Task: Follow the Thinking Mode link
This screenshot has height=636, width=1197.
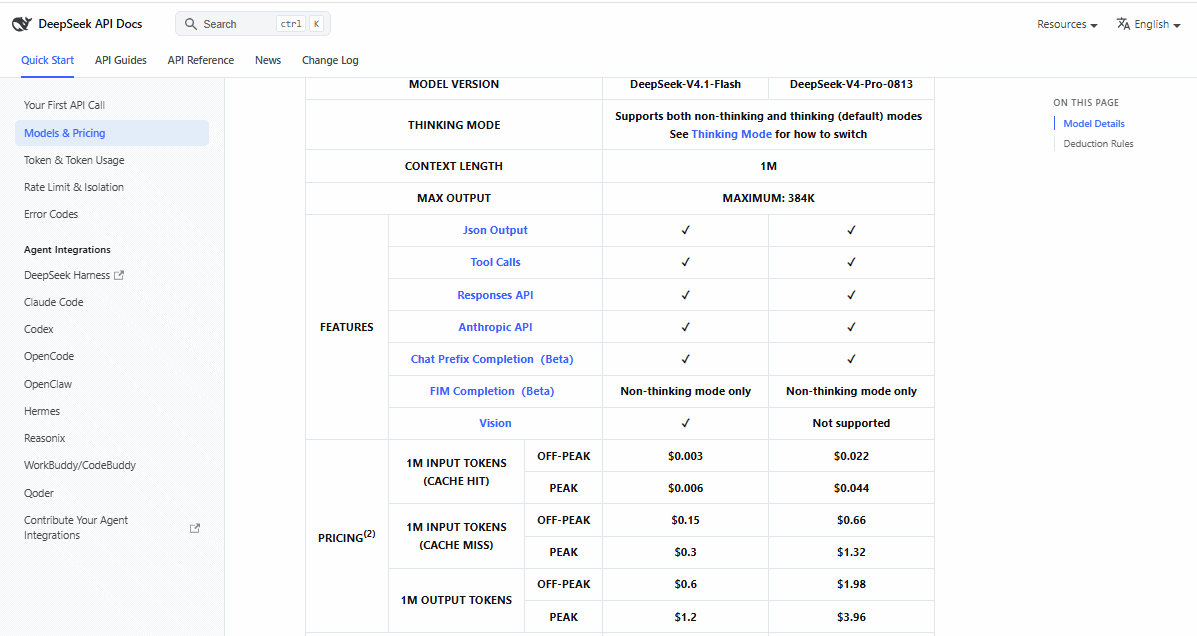Action: click(x=731, y=134)
